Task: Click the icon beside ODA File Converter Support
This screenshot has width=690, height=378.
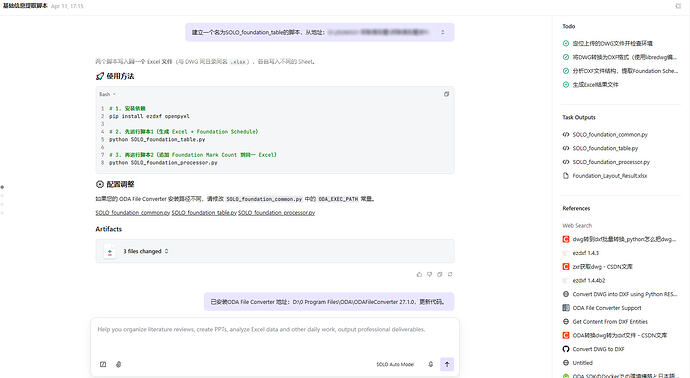Action: 566,308
